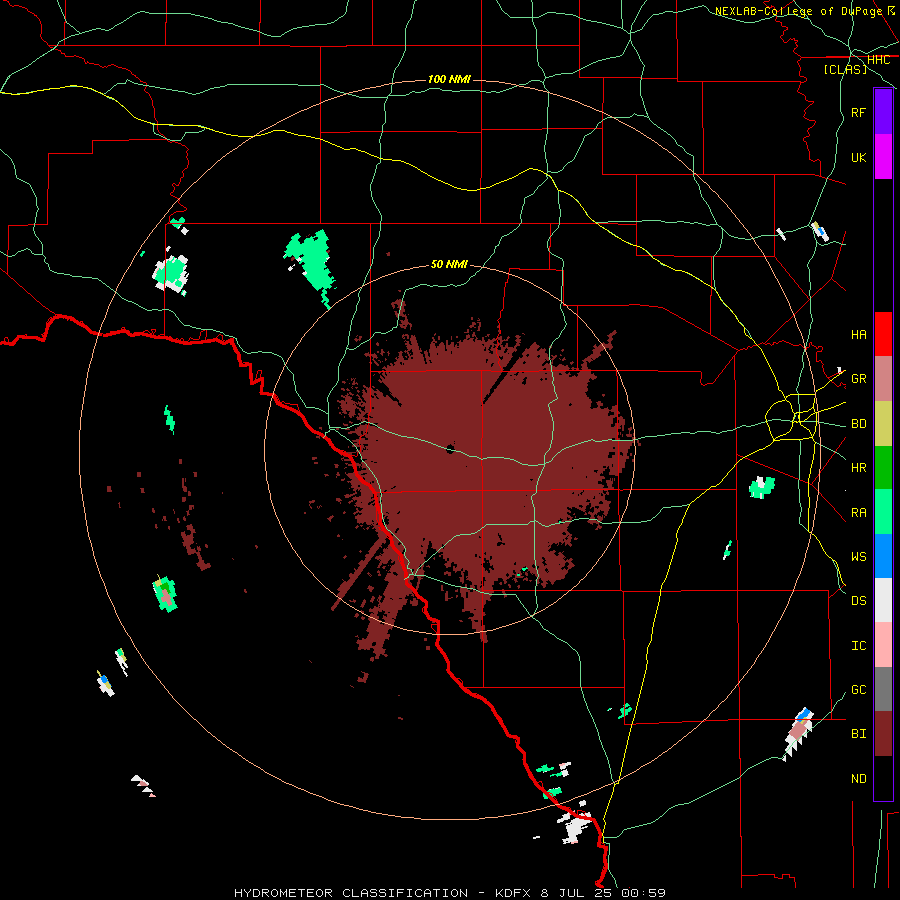Click the HA red legend swatch

pyautogui.click(x=883, y=334)
